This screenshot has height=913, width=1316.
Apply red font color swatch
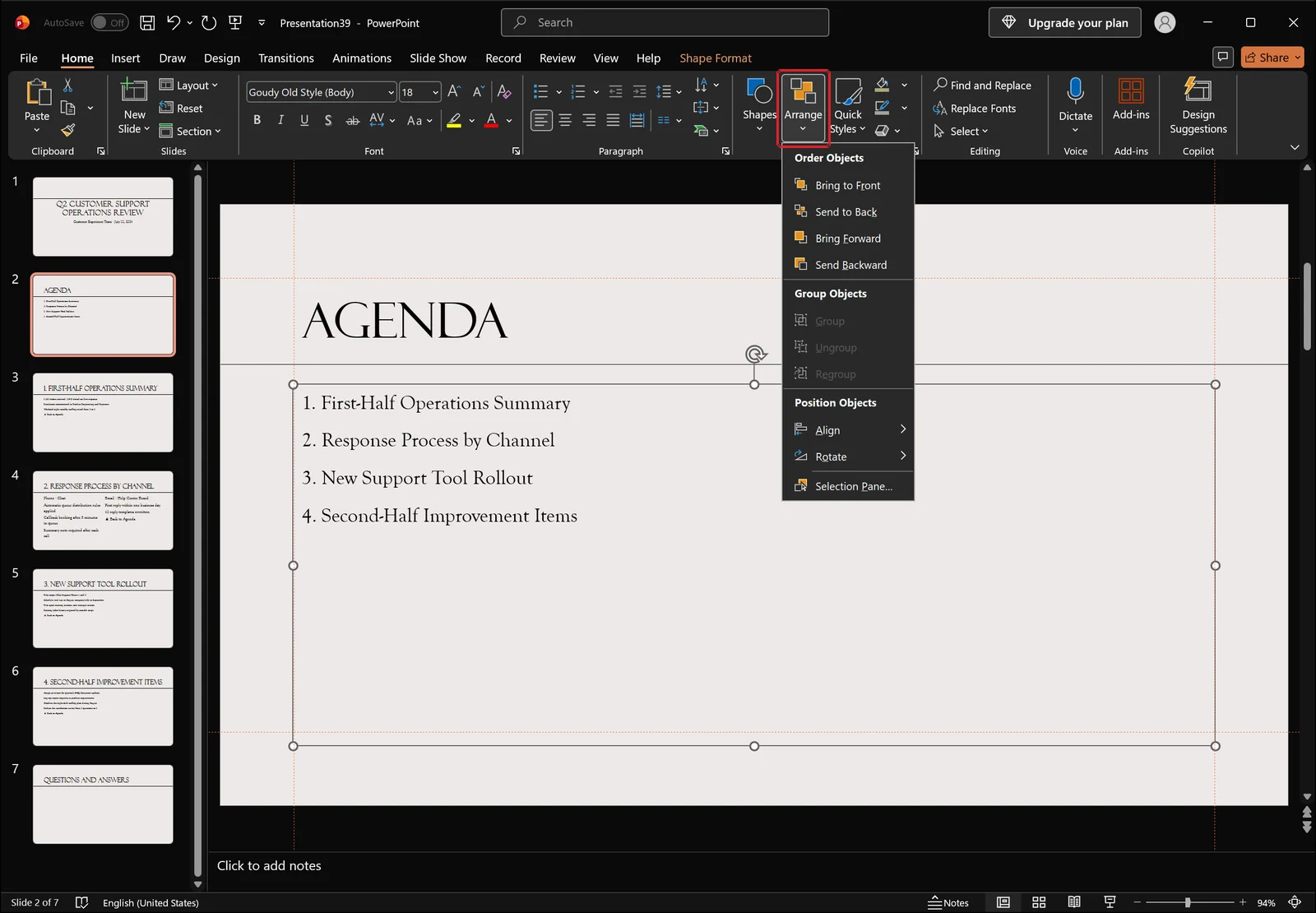[491, 121]
